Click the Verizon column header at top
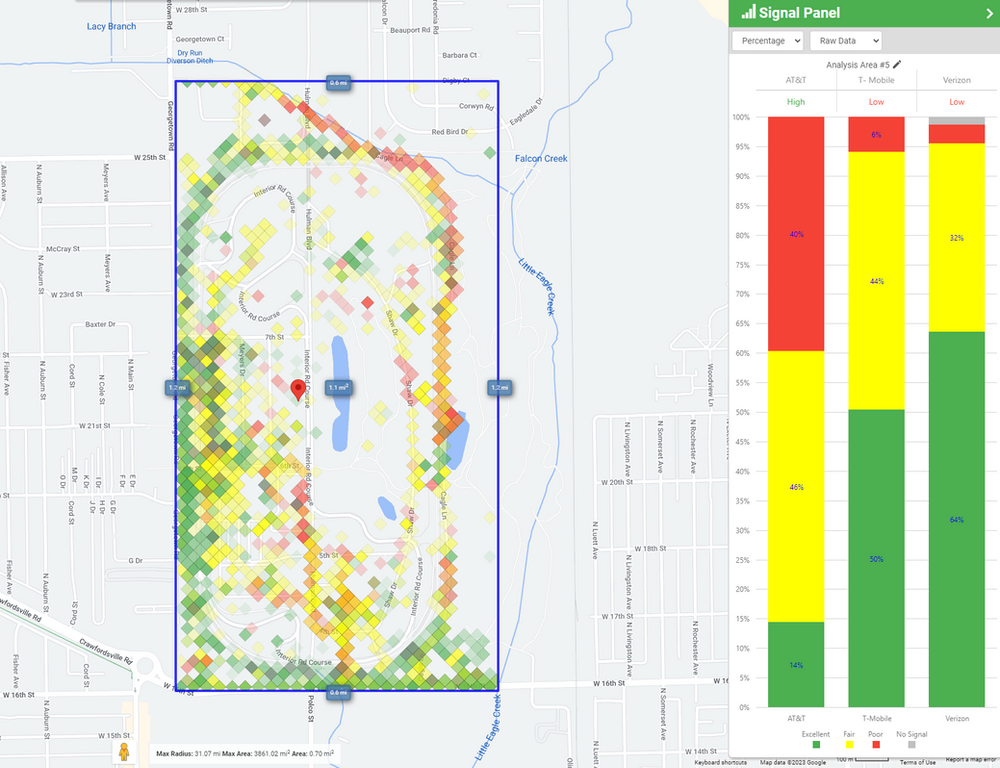Viewport: 1000px width, 768px height. pyautogui.click(x=957, y=80)
